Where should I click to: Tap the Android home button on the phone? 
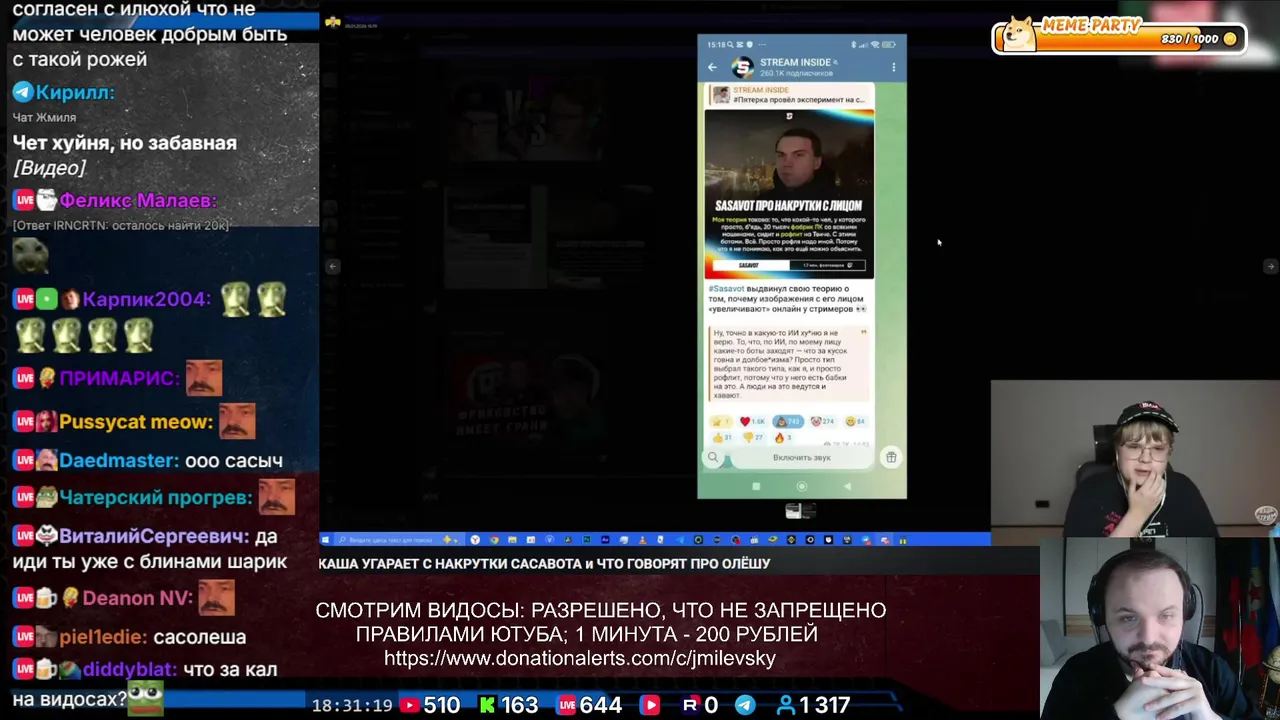[801, 486]
